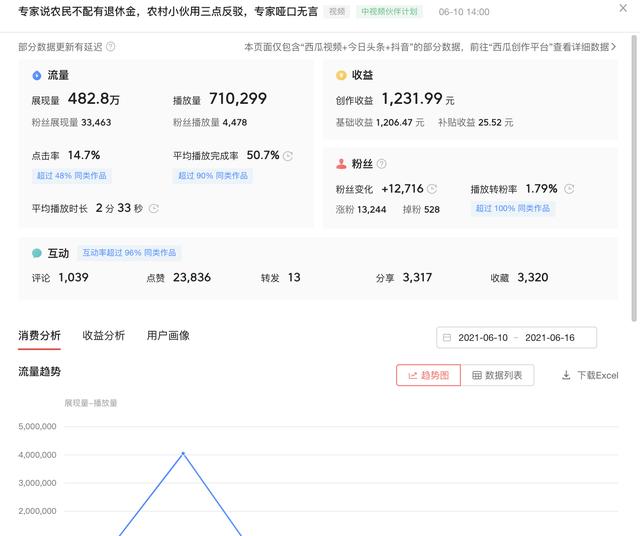This screenshot has width=640, height=536.
Task: Click the download icon for 下载Excel
Action: point(566,375)
